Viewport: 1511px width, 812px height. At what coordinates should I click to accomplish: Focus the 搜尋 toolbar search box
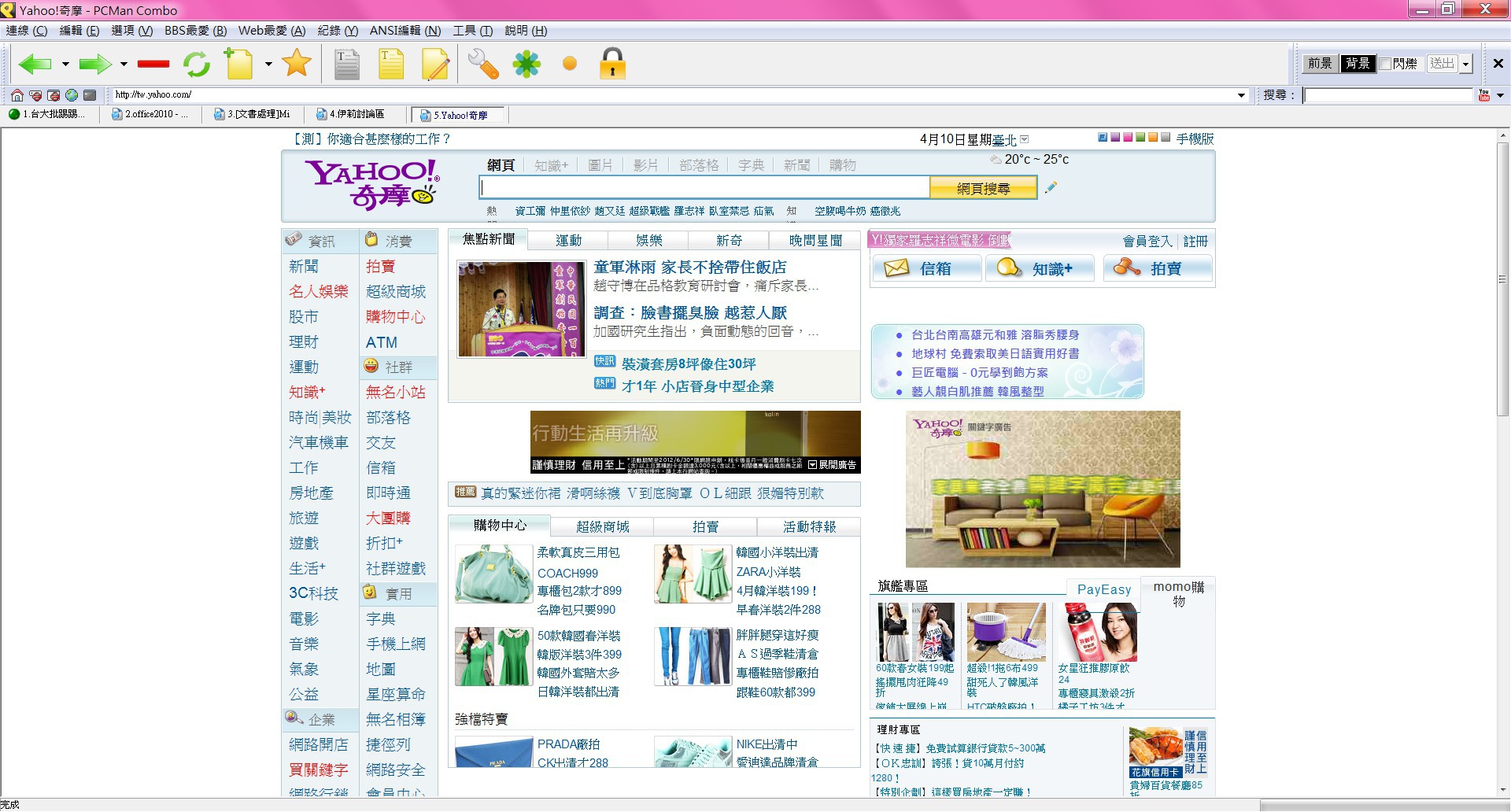click(x=1387, y=95)
